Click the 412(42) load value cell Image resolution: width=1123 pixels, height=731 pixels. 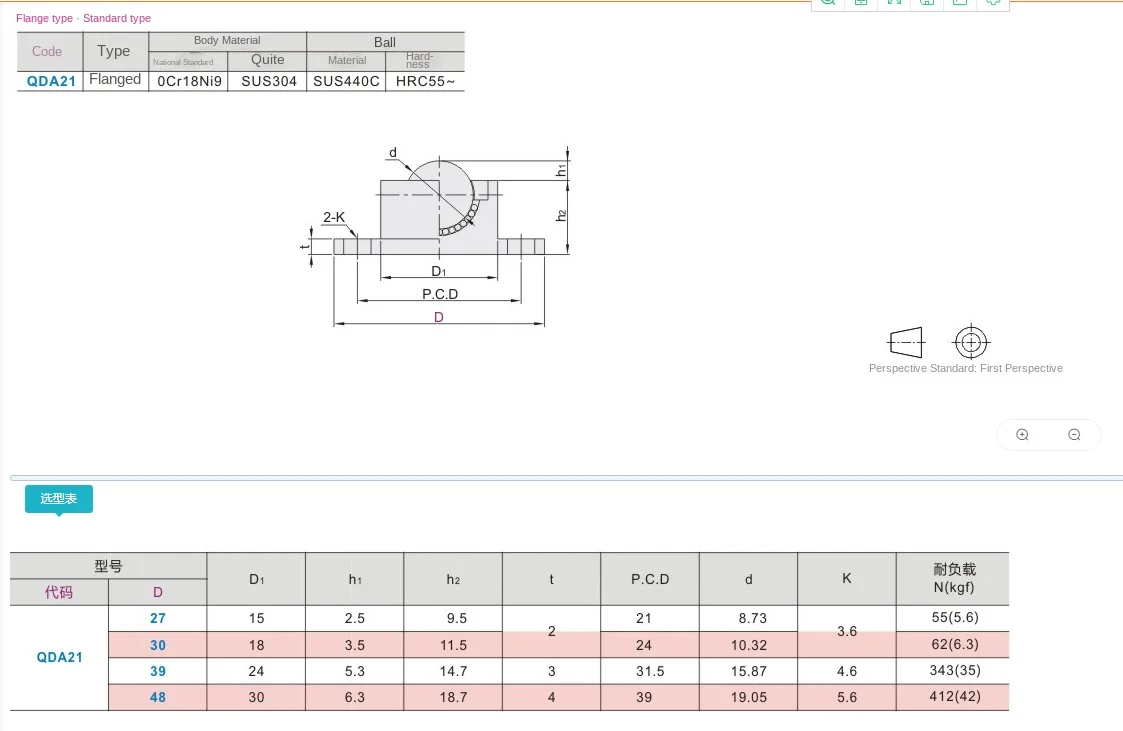[x=952, y=697]
